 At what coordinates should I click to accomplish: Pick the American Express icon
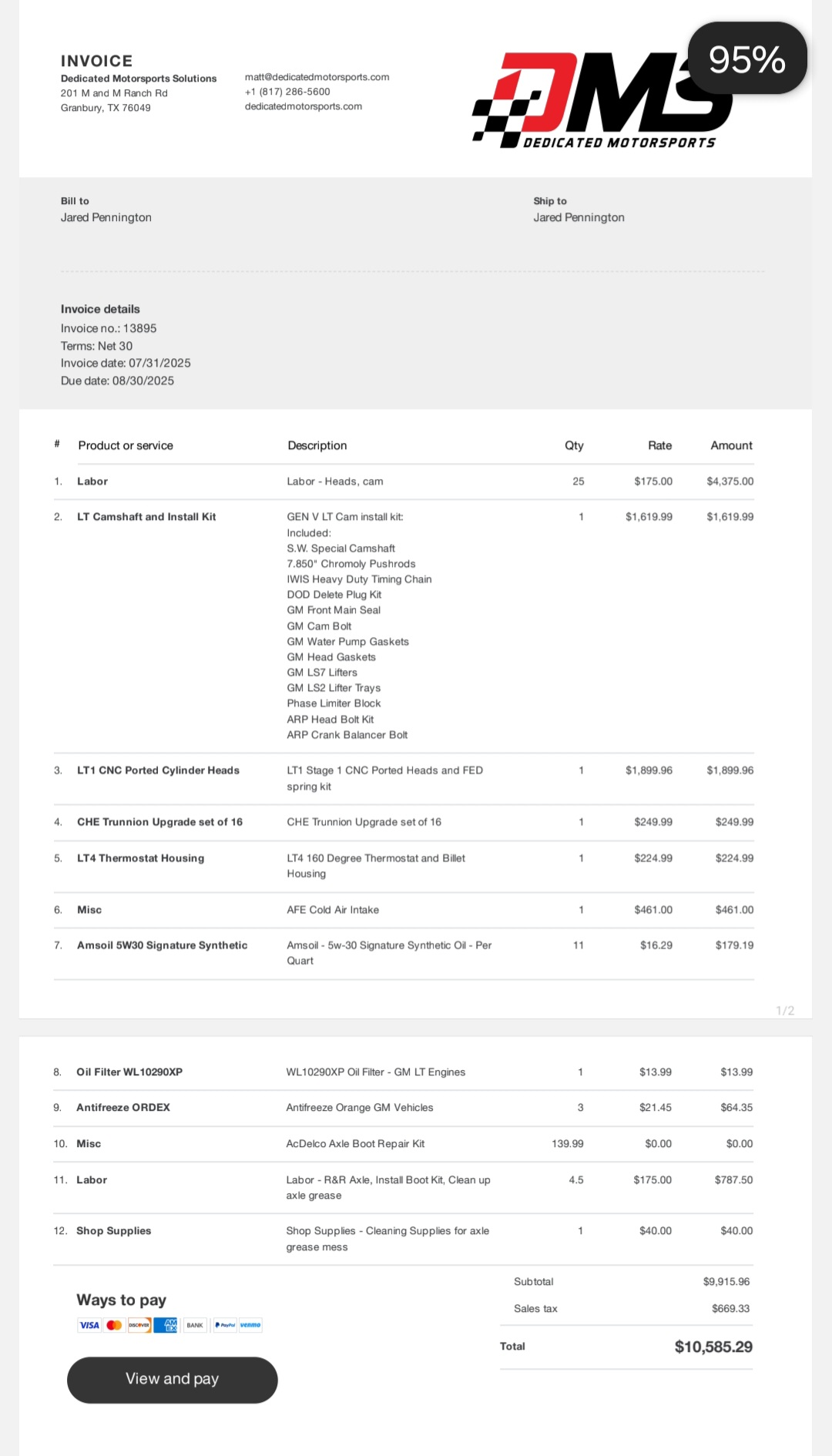click(x=166, y=1325)
